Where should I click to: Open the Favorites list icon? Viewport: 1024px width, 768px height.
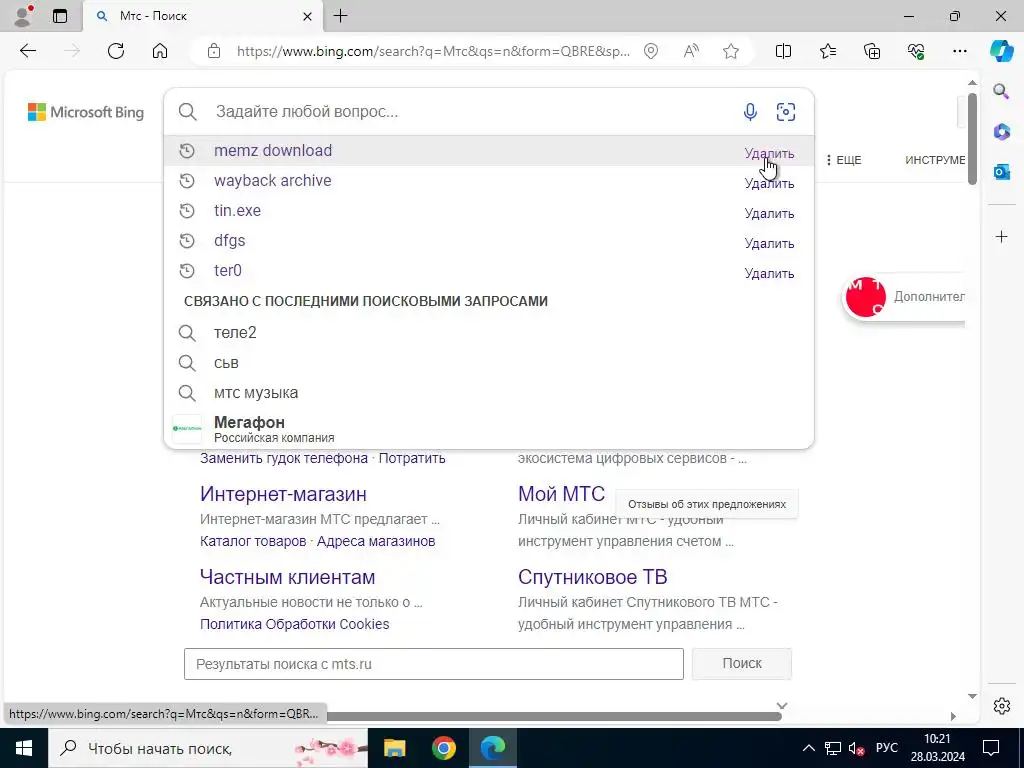[x=827, y=51]
